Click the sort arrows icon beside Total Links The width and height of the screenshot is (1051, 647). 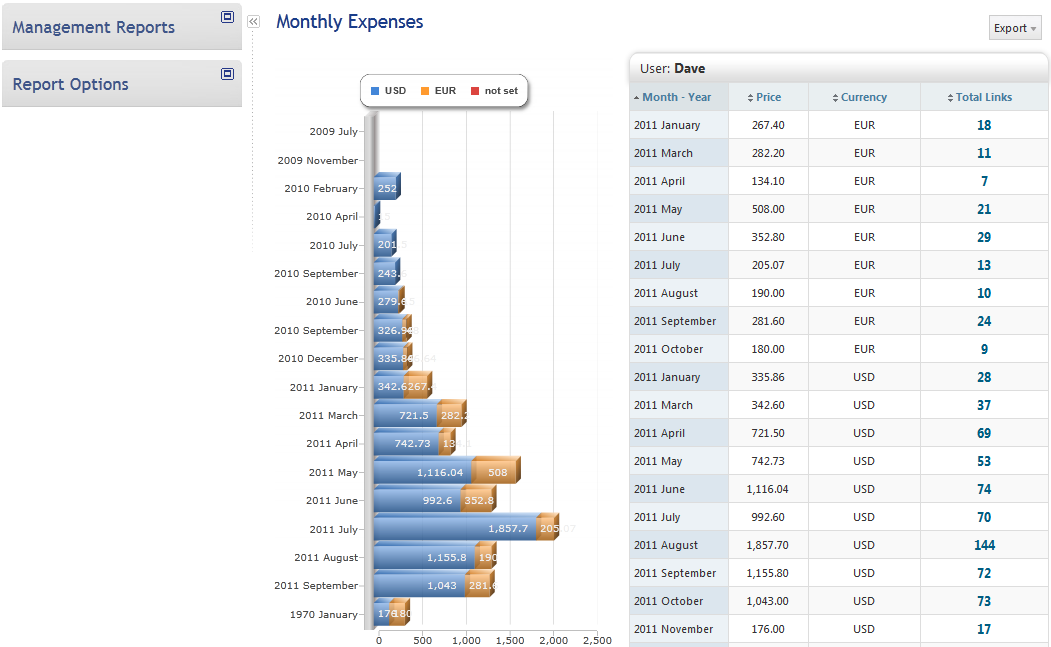tap(950, 98)
